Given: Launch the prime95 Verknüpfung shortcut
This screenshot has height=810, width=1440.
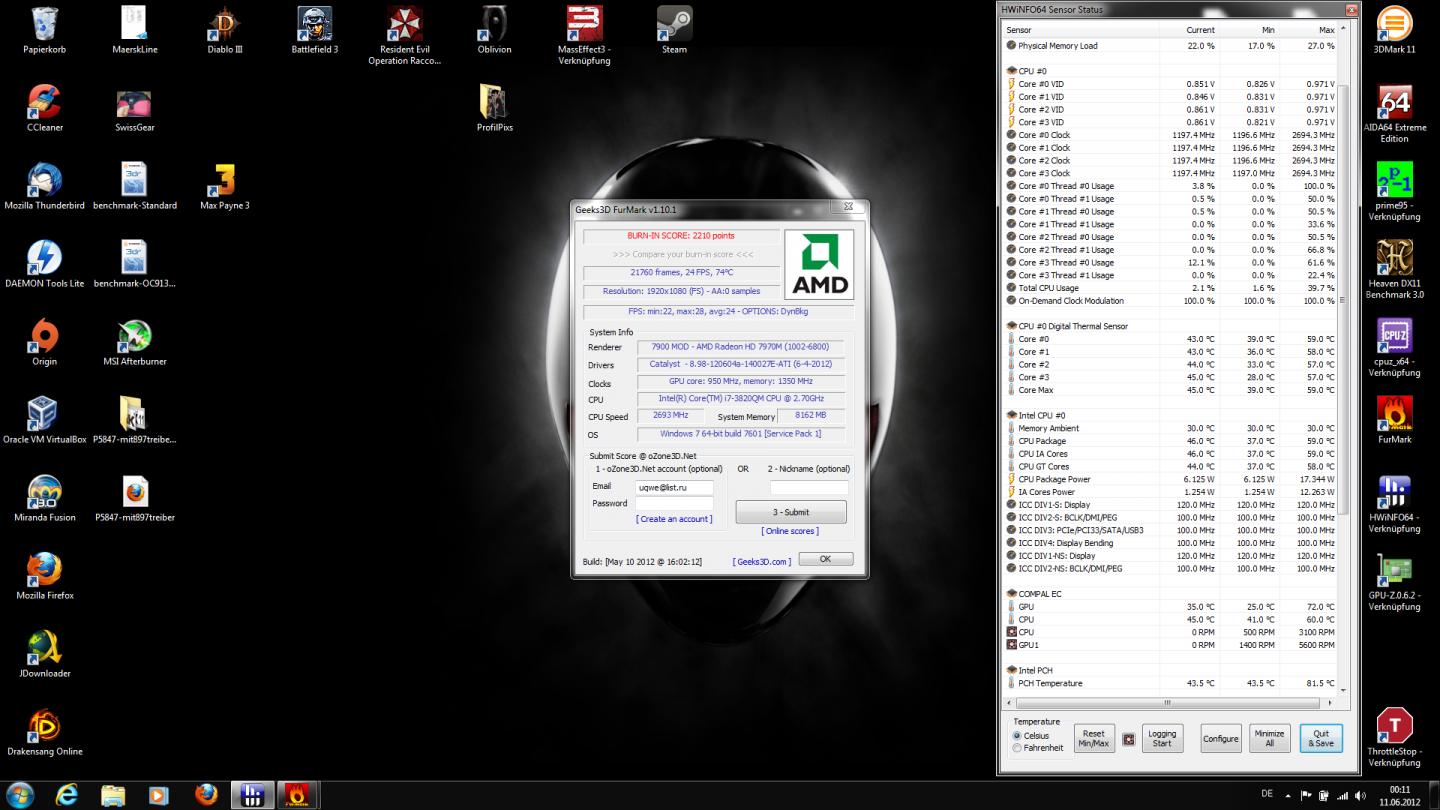Looking at the screenshot, I should tap(1394, 192).
